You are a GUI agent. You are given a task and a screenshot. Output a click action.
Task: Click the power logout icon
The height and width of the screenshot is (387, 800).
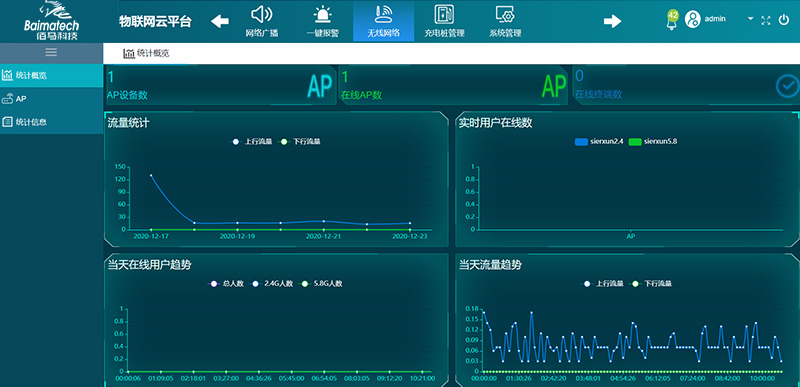[784, 20]
